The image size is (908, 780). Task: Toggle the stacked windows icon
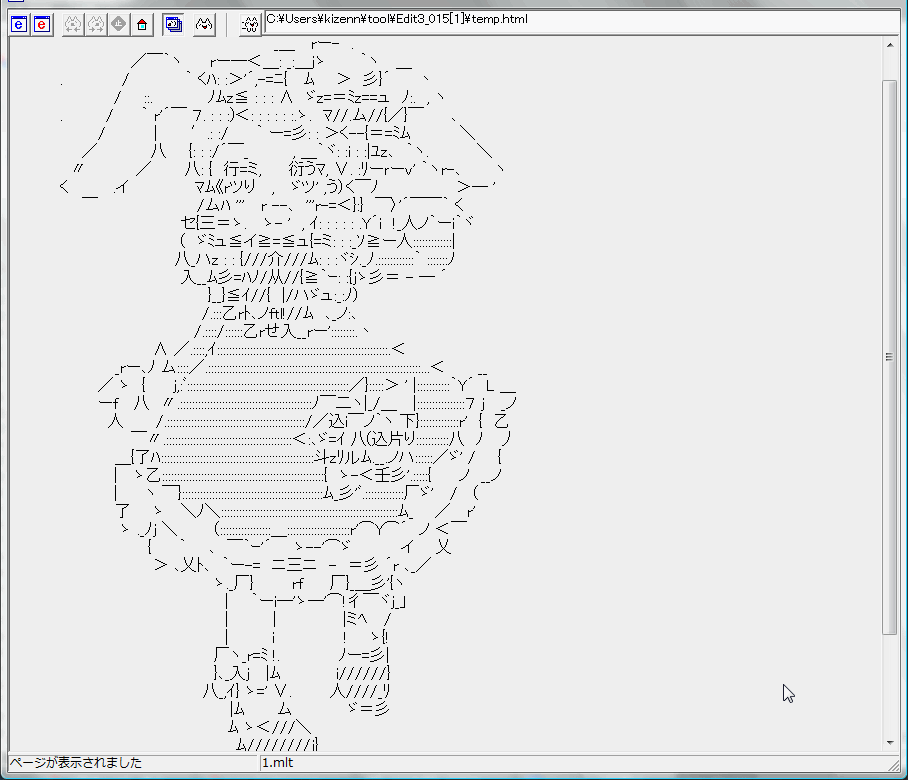pos(173,24)
